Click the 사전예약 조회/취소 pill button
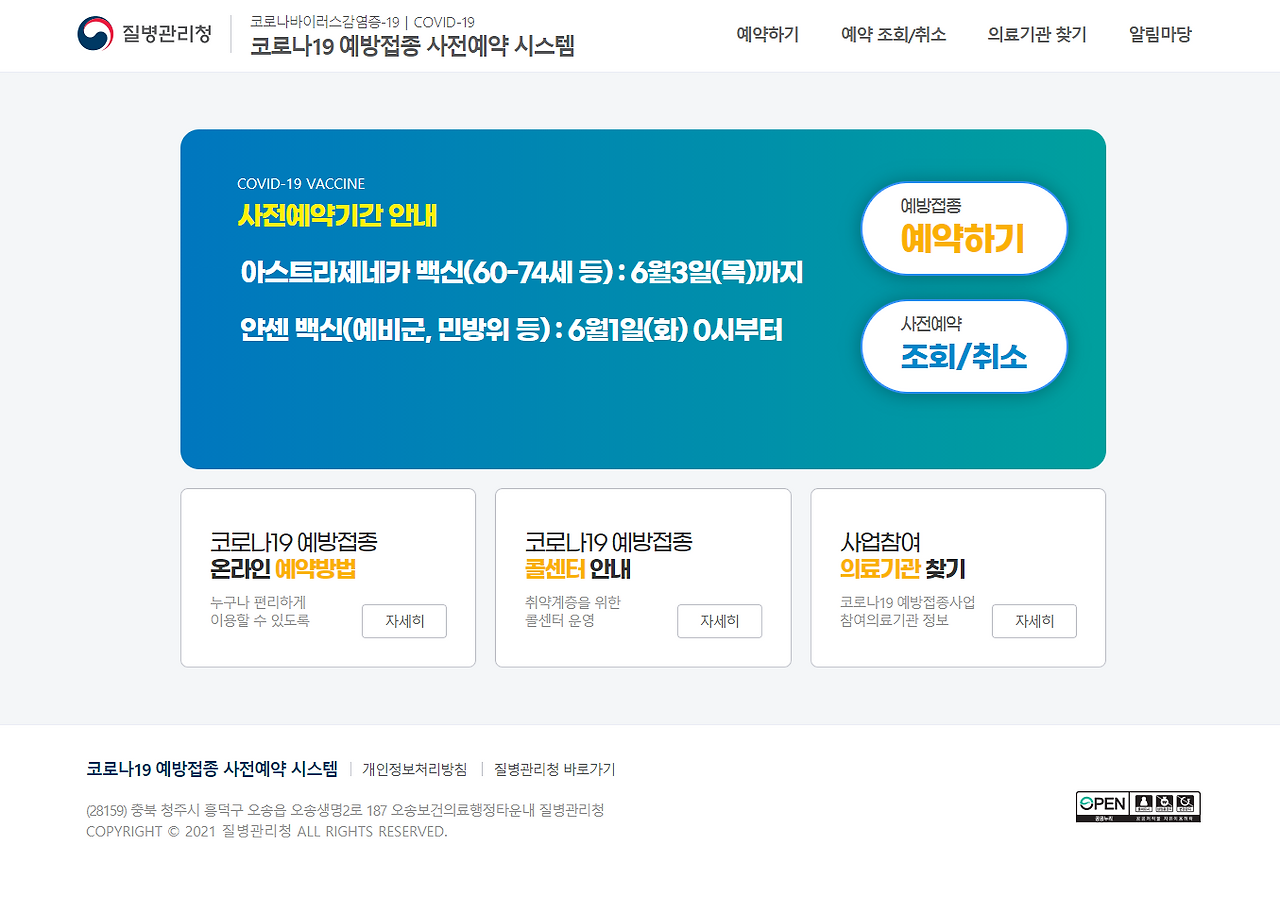 pyautogui.click(x=964, y=346)
